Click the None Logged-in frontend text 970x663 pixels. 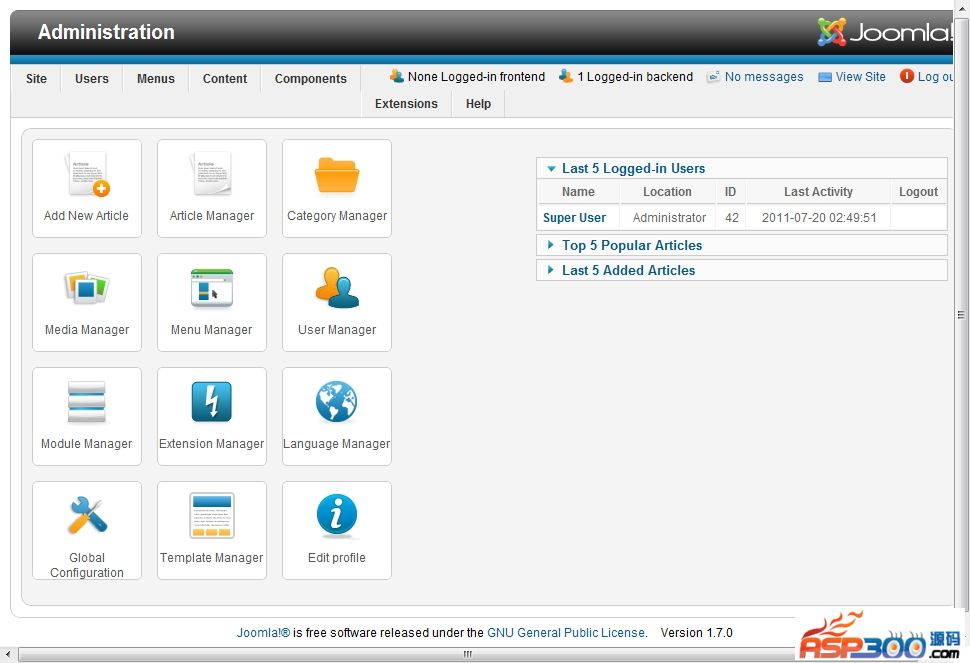coord(476,77)
